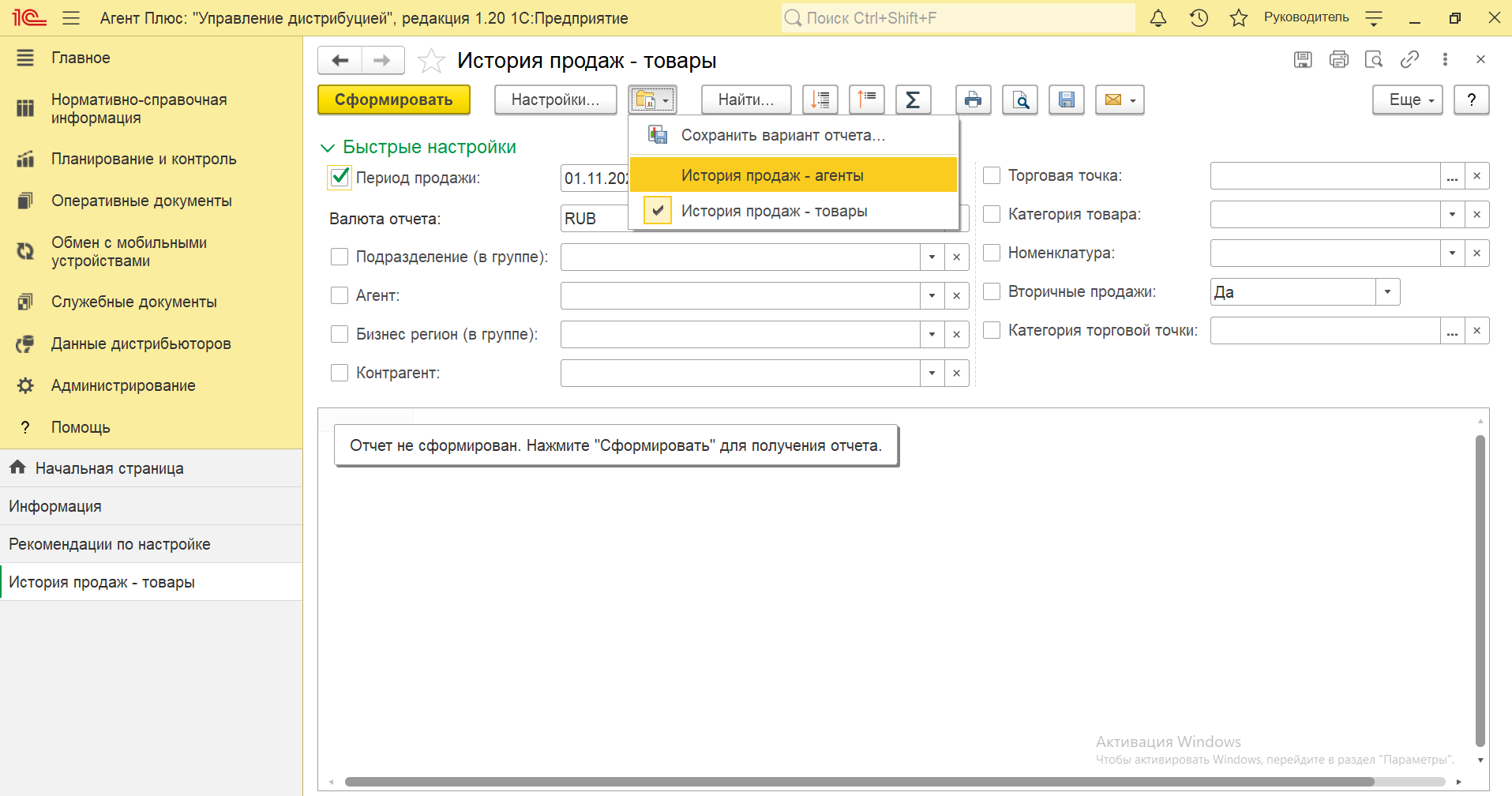Click the collapse all groups icon
The width and height of the screenshot is (1512, 796).
tap(867, 100)
